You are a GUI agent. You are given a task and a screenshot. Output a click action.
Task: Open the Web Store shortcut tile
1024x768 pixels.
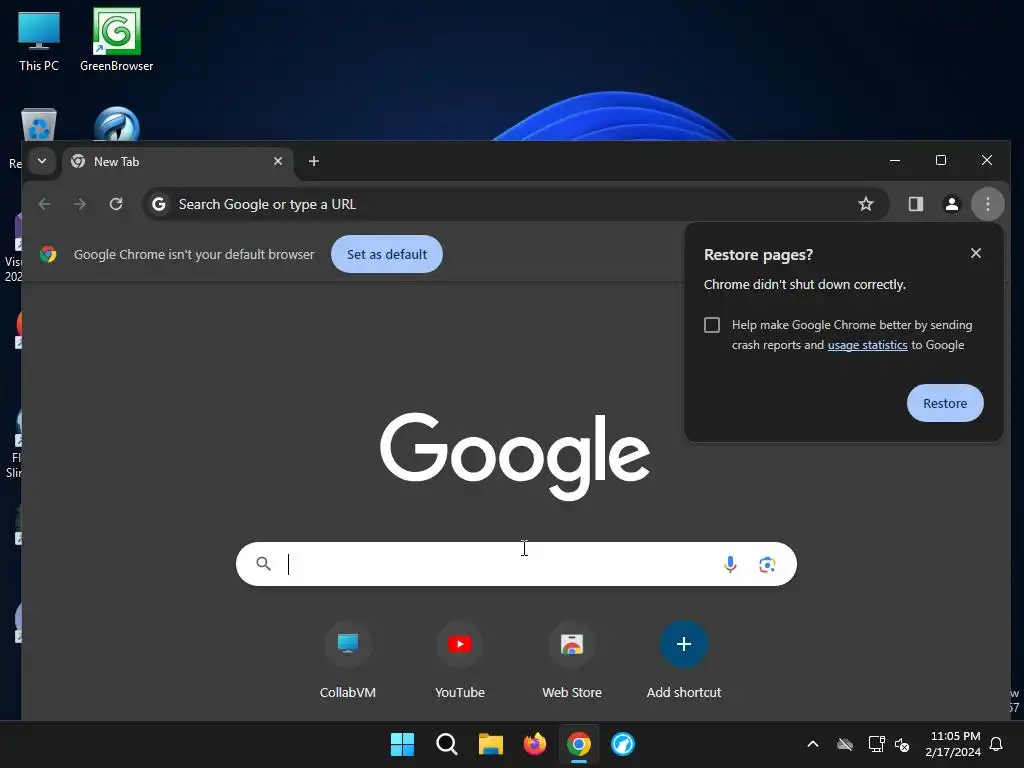point(571,660)
